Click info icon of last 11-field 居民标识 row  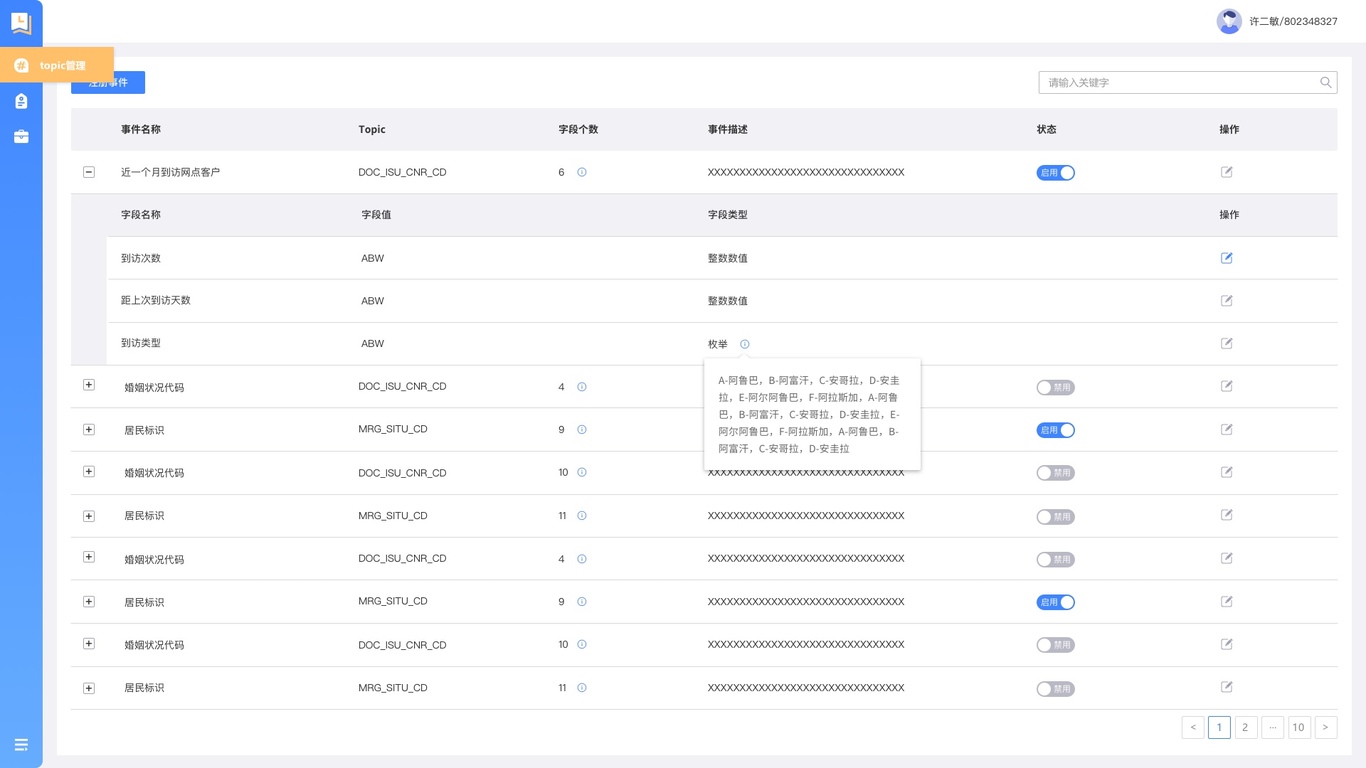tap(582, 688)
